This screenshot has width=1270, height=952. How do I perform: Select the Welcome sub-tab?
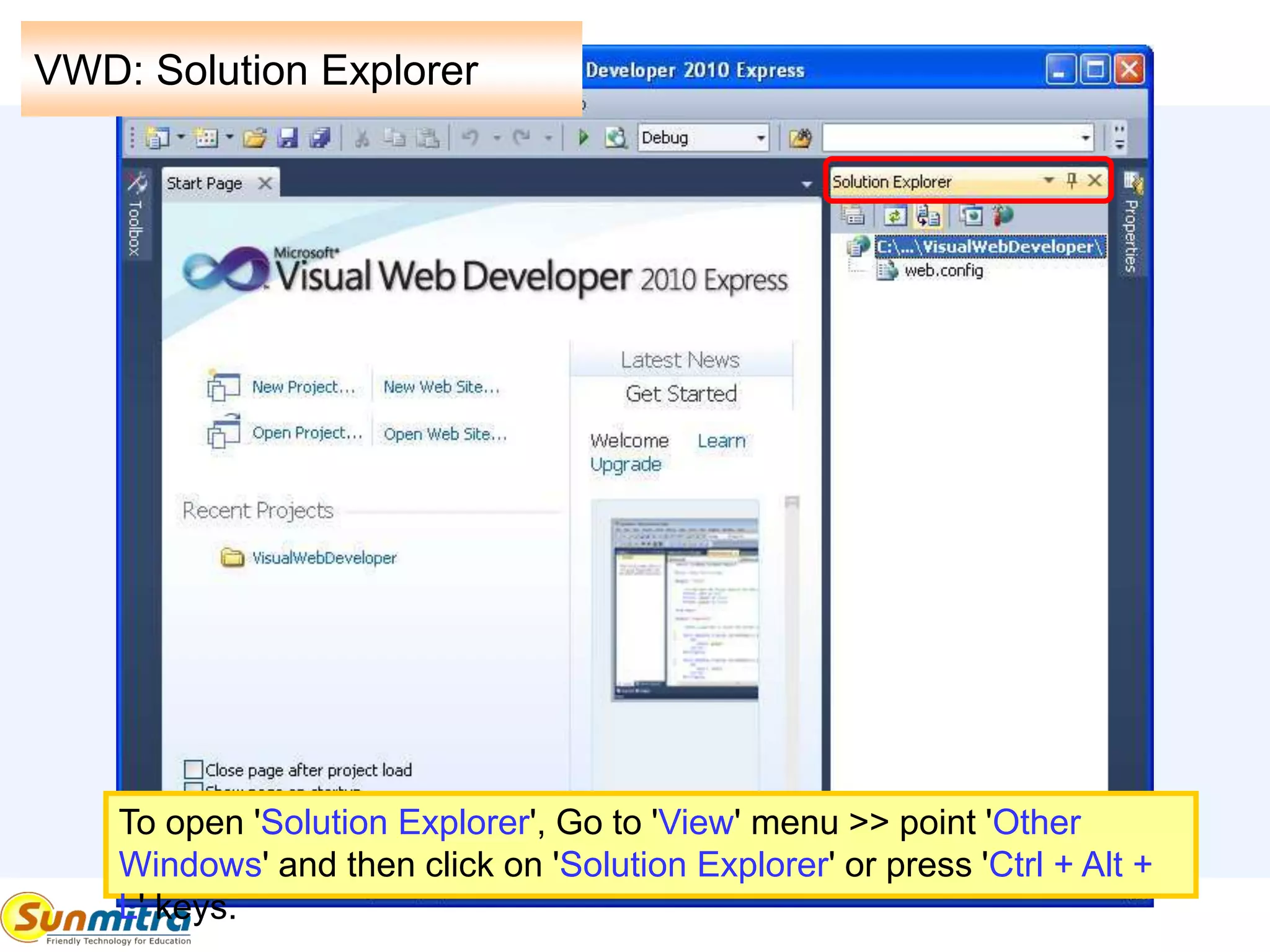coord(629,441)
